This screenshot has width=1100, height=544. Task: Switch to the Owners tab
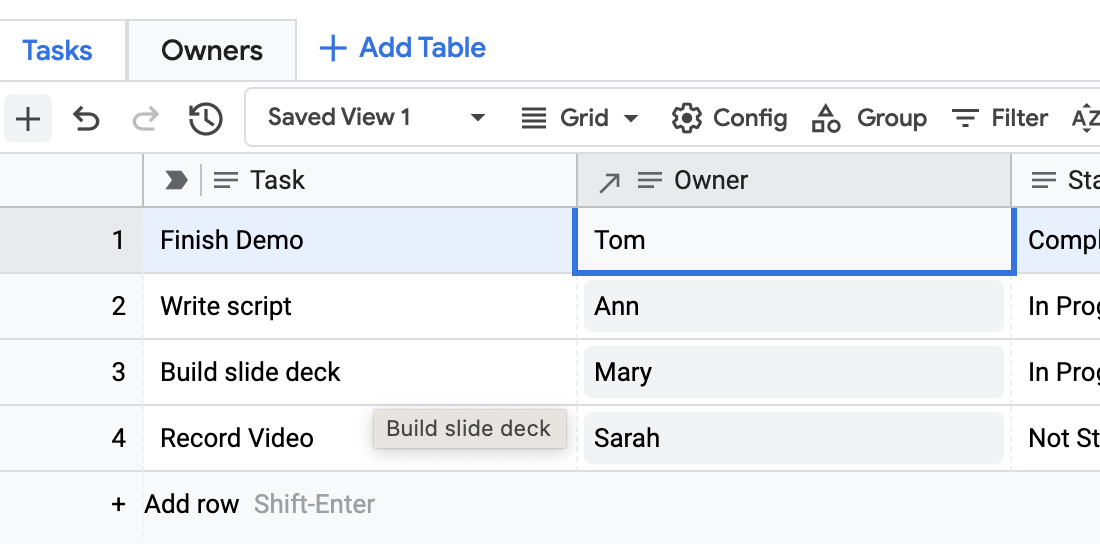[x=212, y=50]
